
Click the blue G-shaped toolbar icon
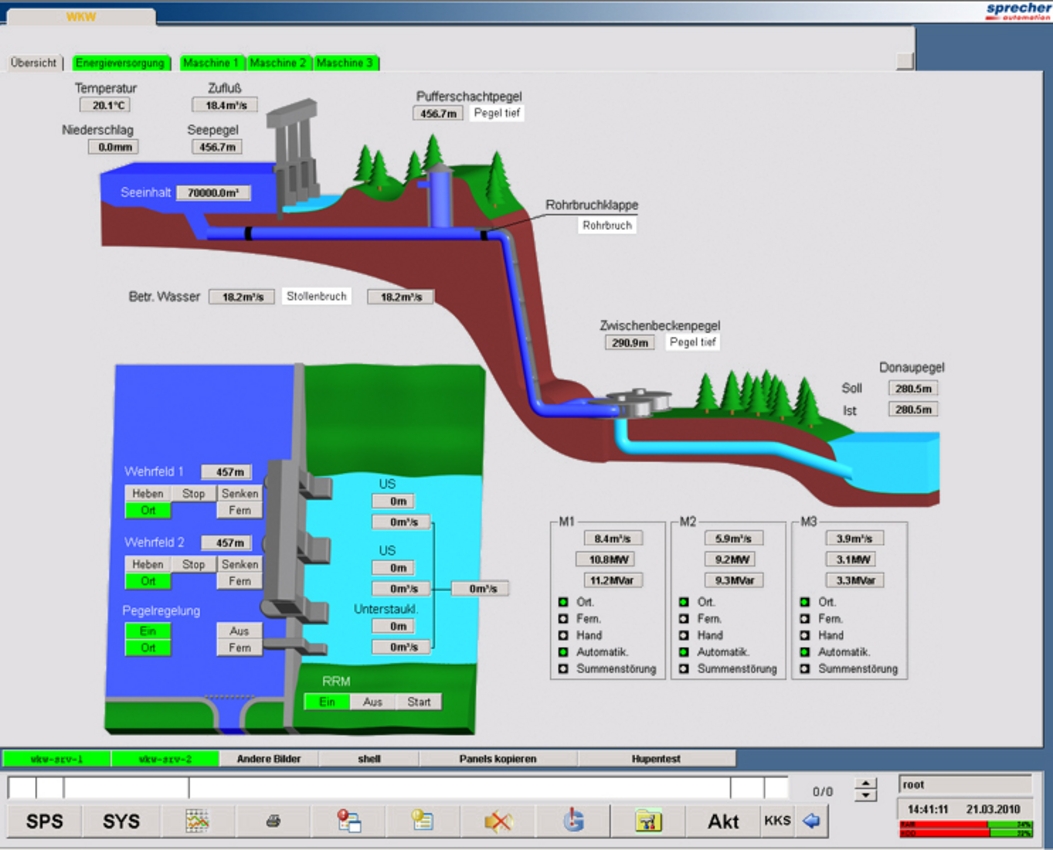coord(573,821)
